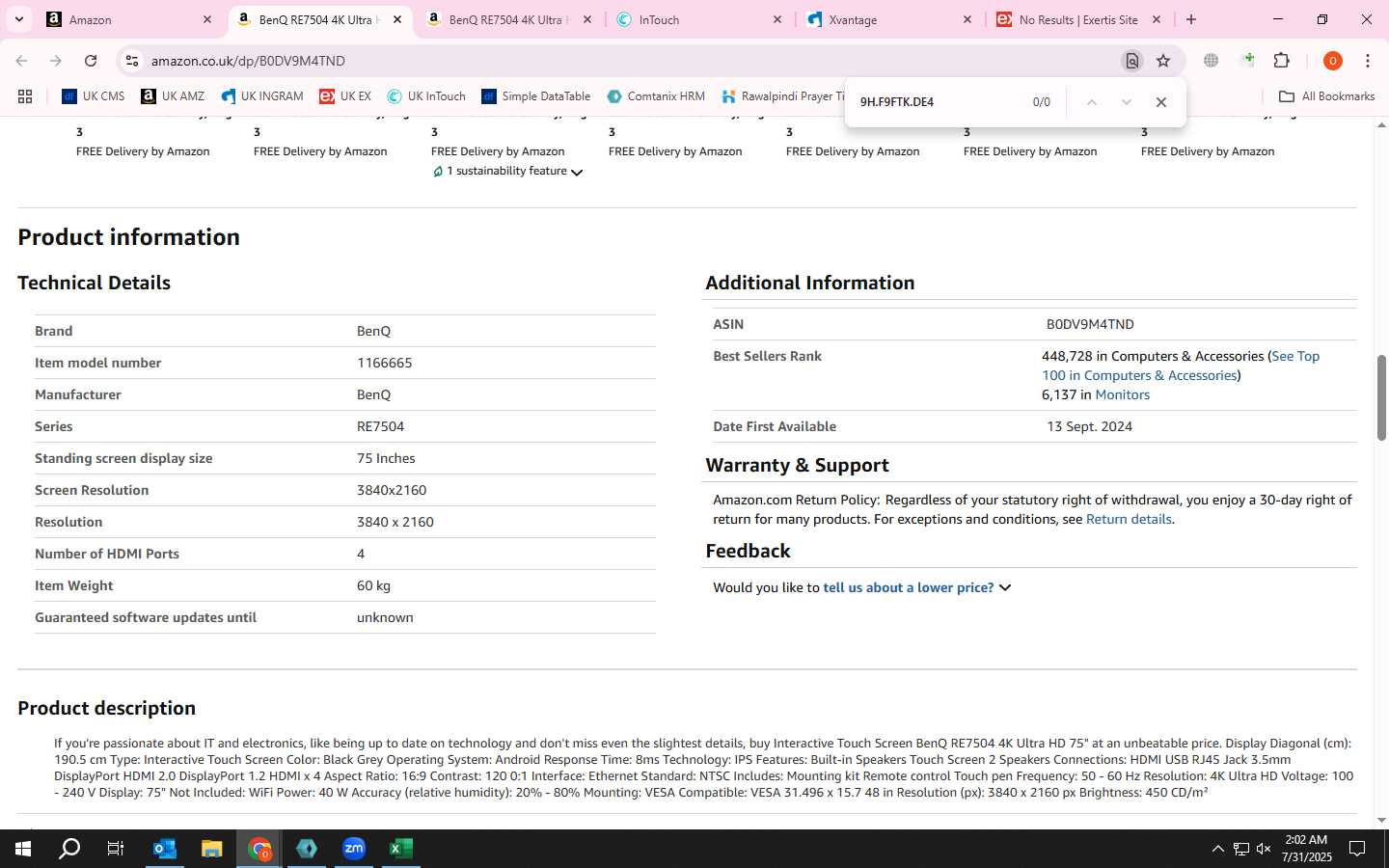The width and height of the screenshot is (1389, 868).
Task: Select item model number 1166665
Action: (x=385, y=363)
